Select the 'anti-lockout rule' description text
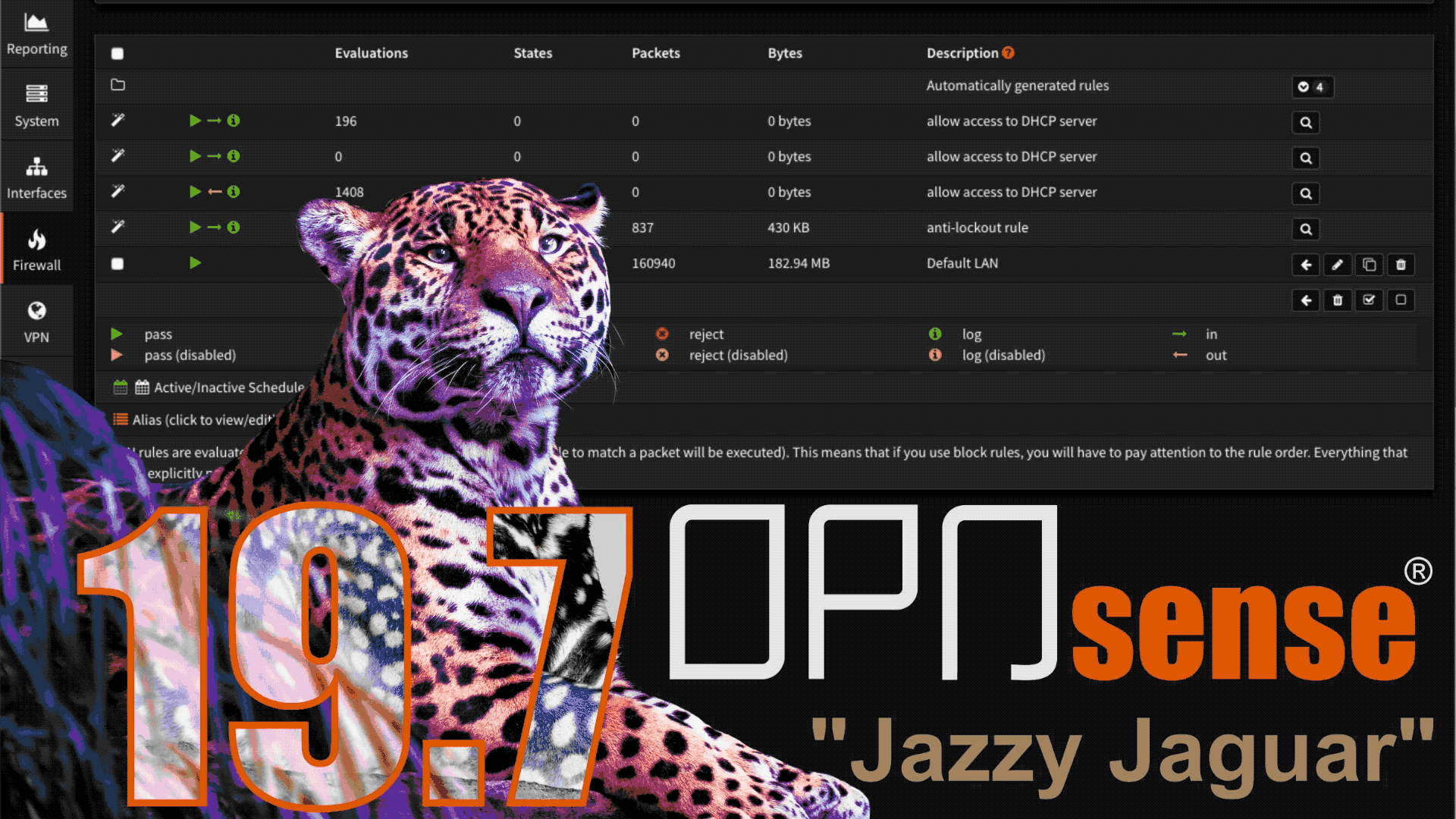This screenshot has width=1456, height=819. click(x=977, y=227)
